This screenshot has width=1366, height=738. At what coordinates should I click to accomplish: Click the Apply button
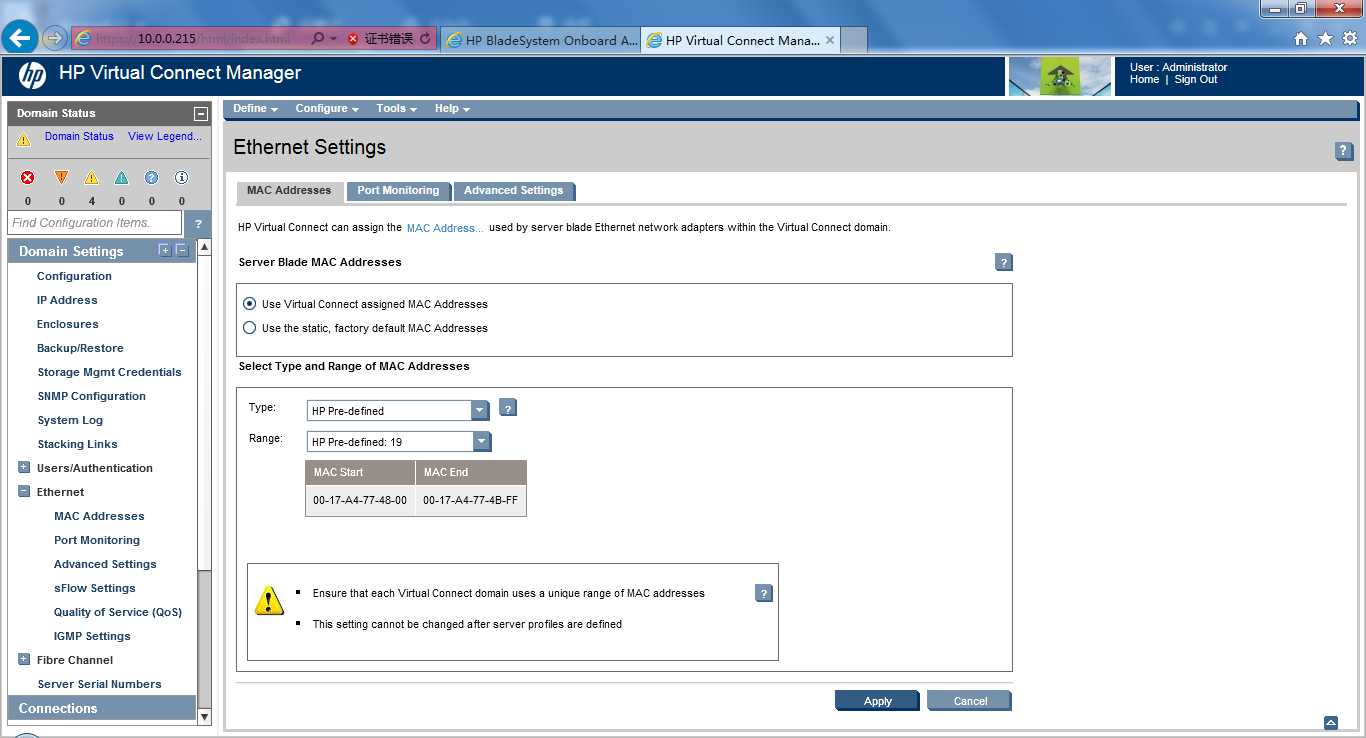[877, 701]
